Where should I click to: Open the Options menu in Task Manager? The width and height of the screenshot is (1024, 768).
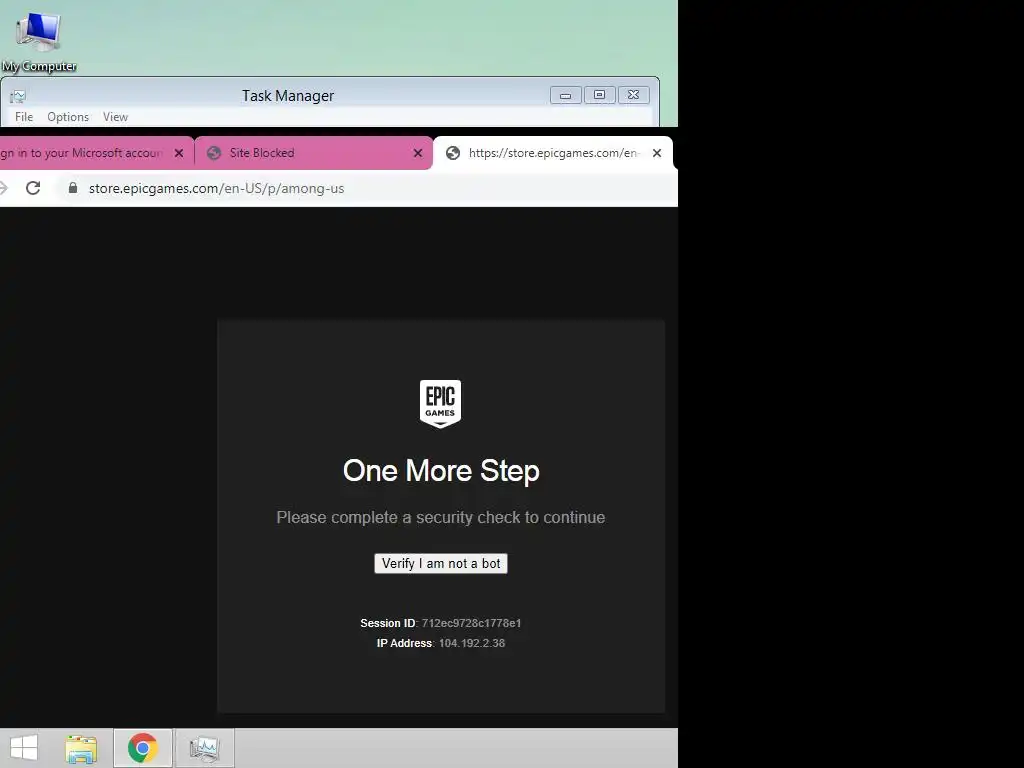[68, 117]
